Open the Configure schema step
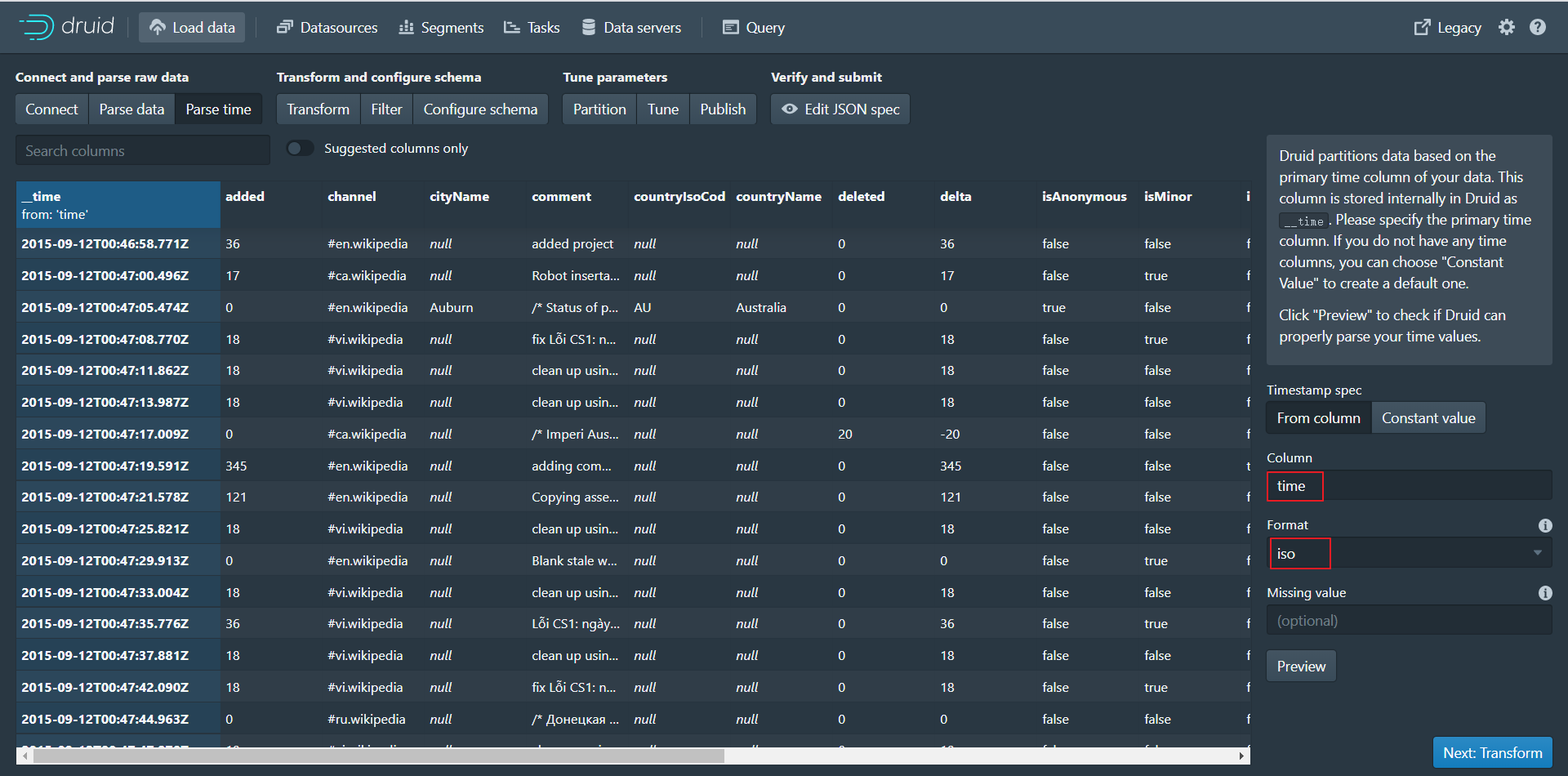The height and width of the screenshot is (776, 1568). tap(480, 109)
